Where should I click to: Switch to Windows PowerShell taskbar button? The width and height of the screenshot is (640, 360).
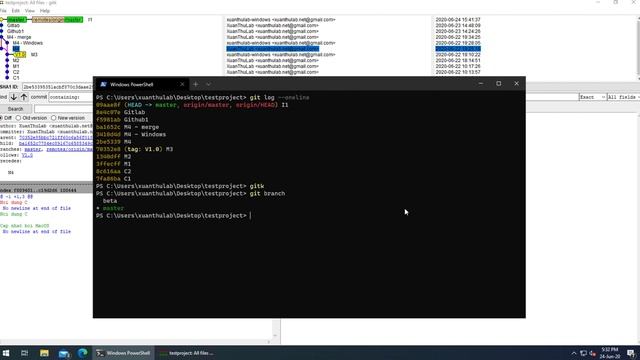(x=124, y=353)
